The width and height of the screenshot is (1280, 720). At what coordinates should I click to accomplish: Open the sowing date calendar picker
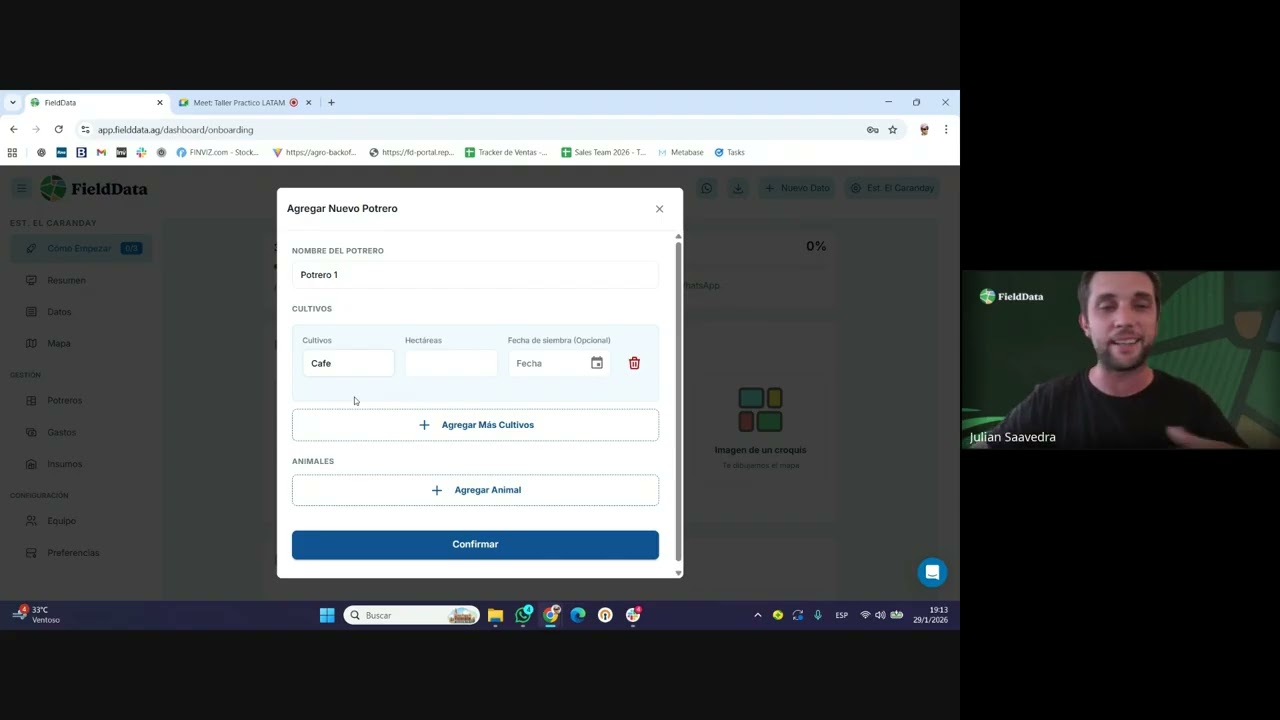click(597, 363)
